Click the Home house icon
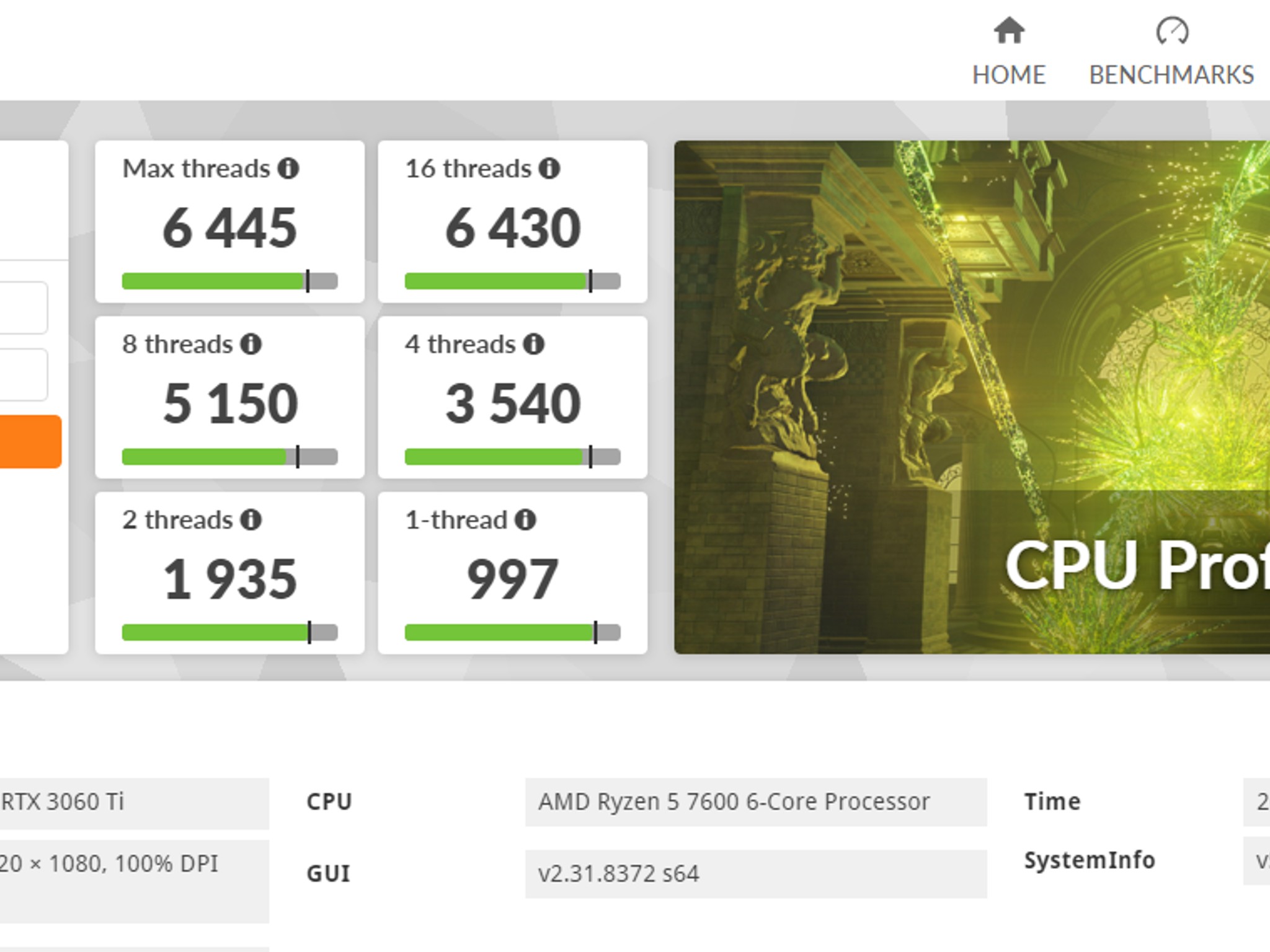This screenshot has width=1270, height=952. (1009, 30)
